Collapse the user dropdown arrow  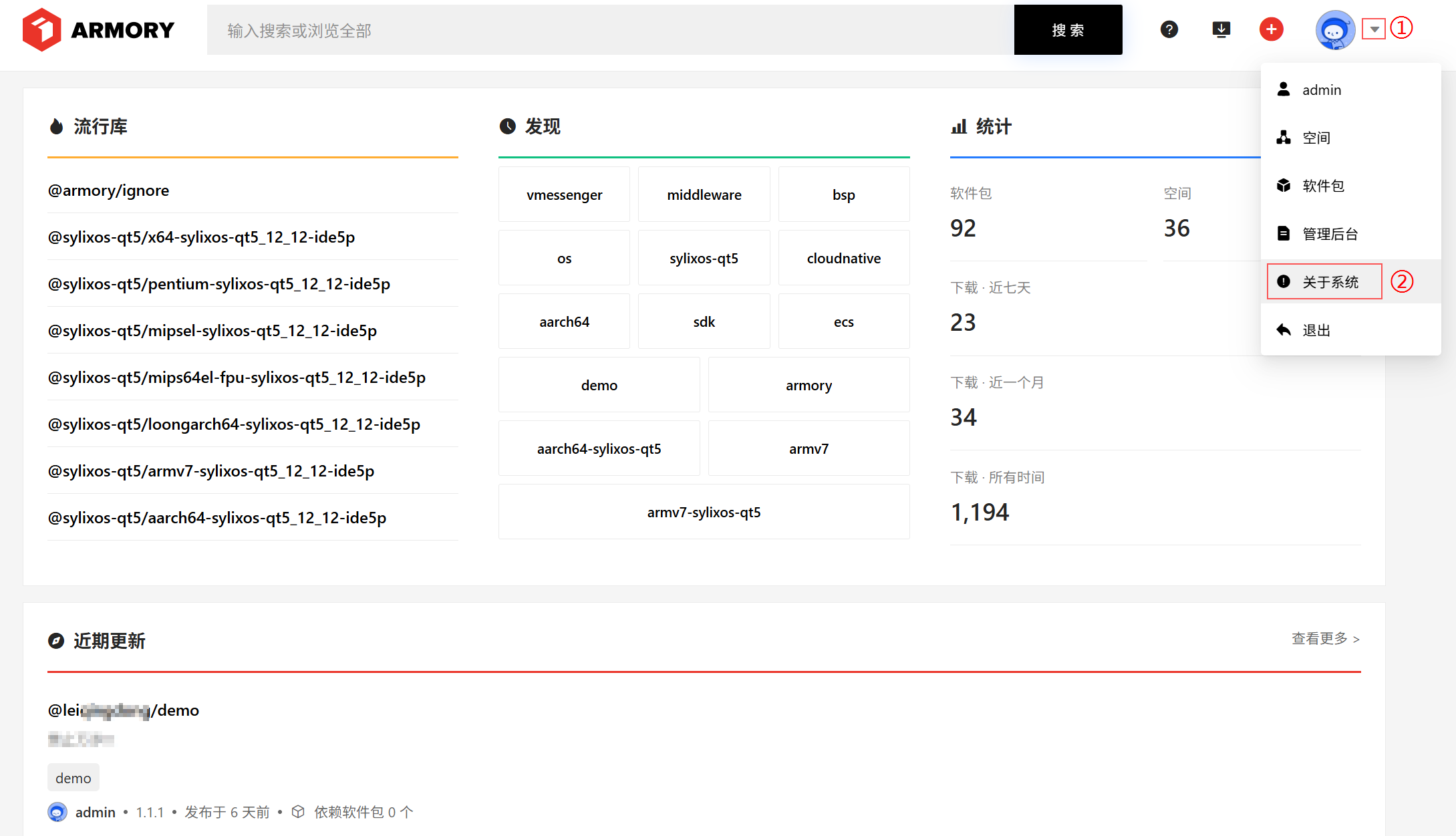tap(1374, 29)
